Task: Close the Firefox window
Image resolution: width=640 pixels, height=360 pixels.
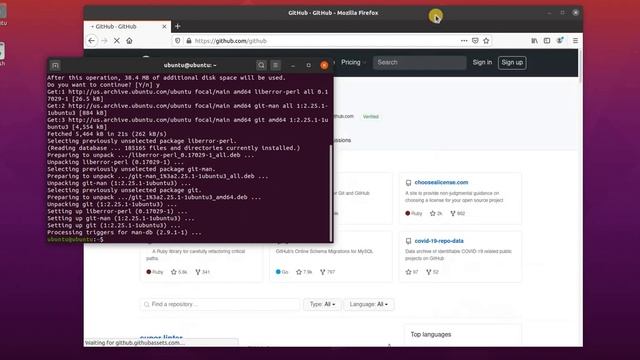Action: [576, 13]
